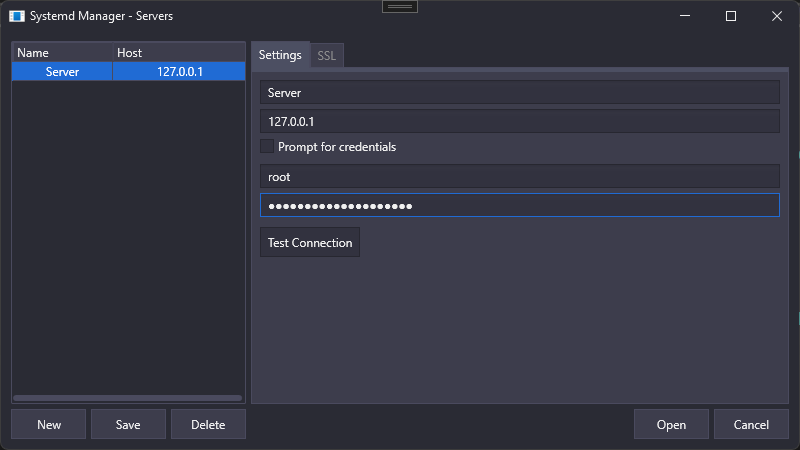800x450 pixels.
Task: Cancel the servers dialog
Action: 751,424
